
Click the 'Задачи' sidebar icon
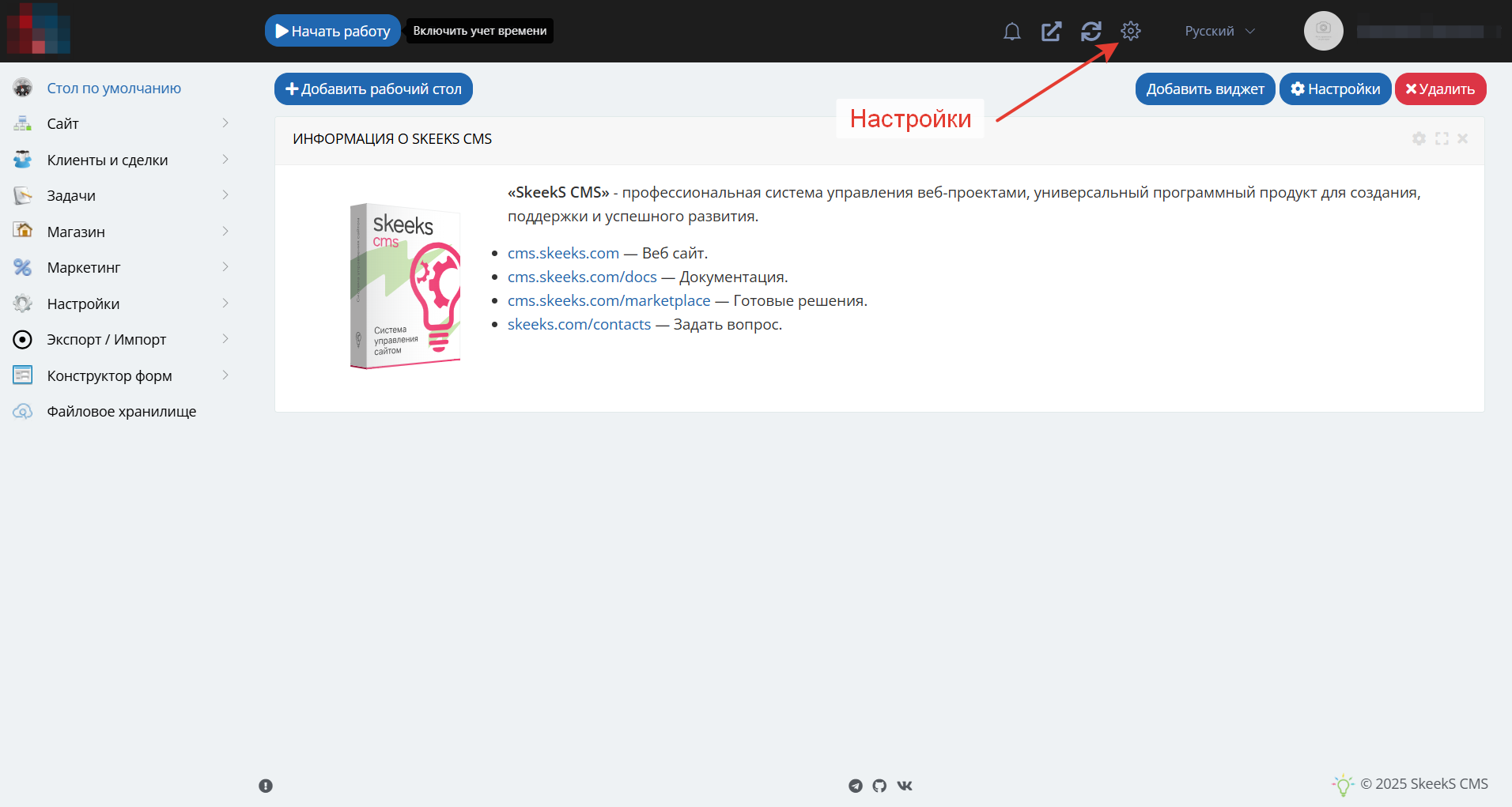pyautogui.click(x=23, y=195)
